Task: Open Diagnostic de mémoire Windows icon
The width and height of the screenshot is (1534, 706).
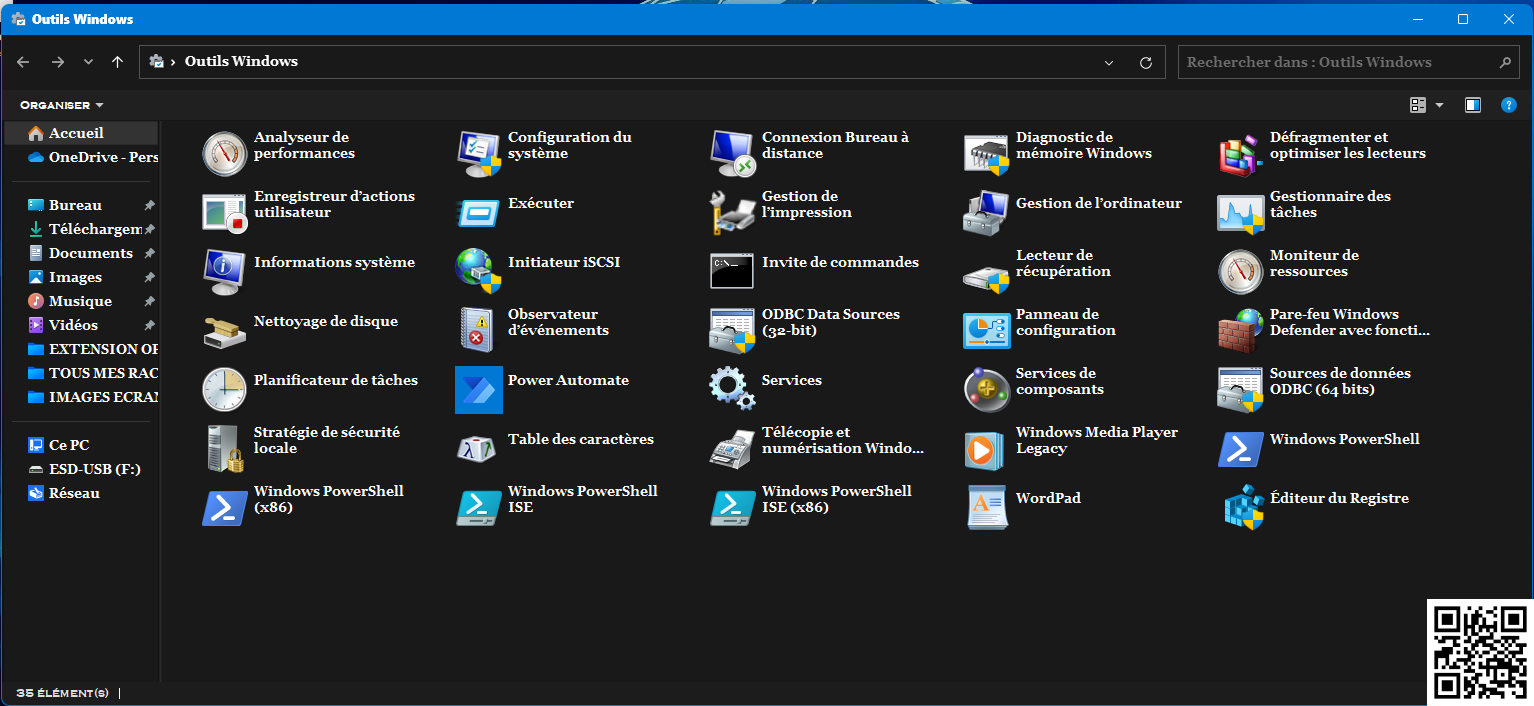Action: (986, 153)
